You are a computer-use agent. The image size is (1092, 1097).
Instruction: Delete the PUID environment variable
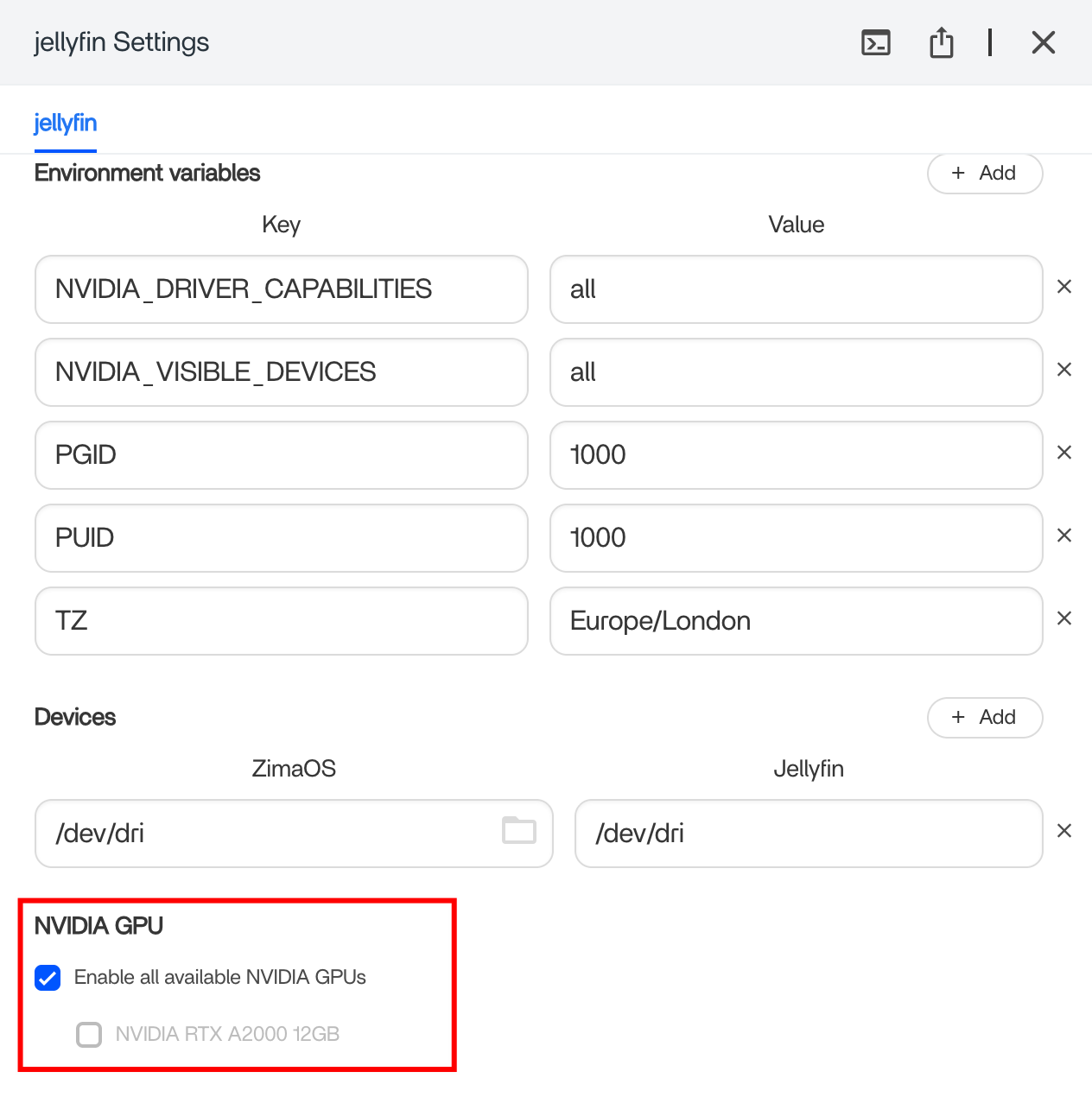tap(1064, 536)
